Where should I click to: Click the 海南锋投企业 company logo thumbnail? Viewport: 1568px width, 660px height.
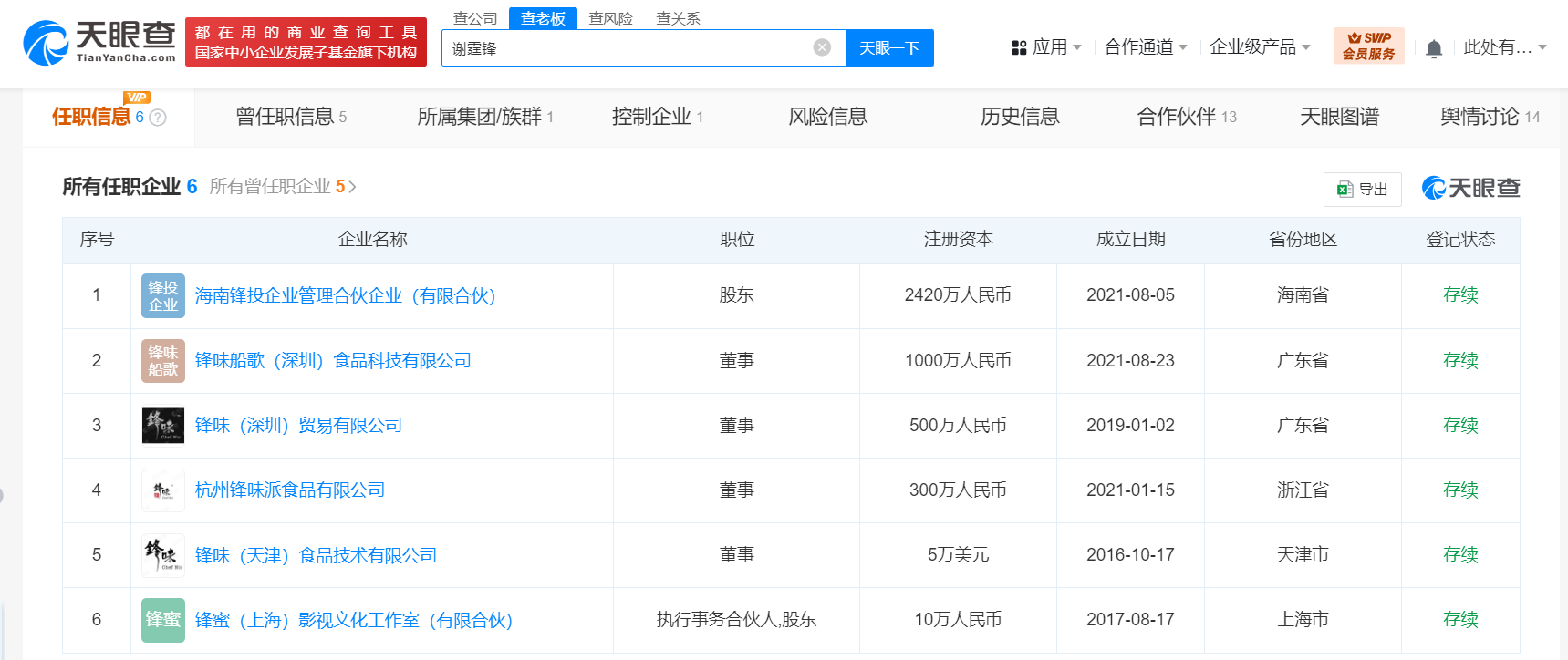tap(163, 295)
